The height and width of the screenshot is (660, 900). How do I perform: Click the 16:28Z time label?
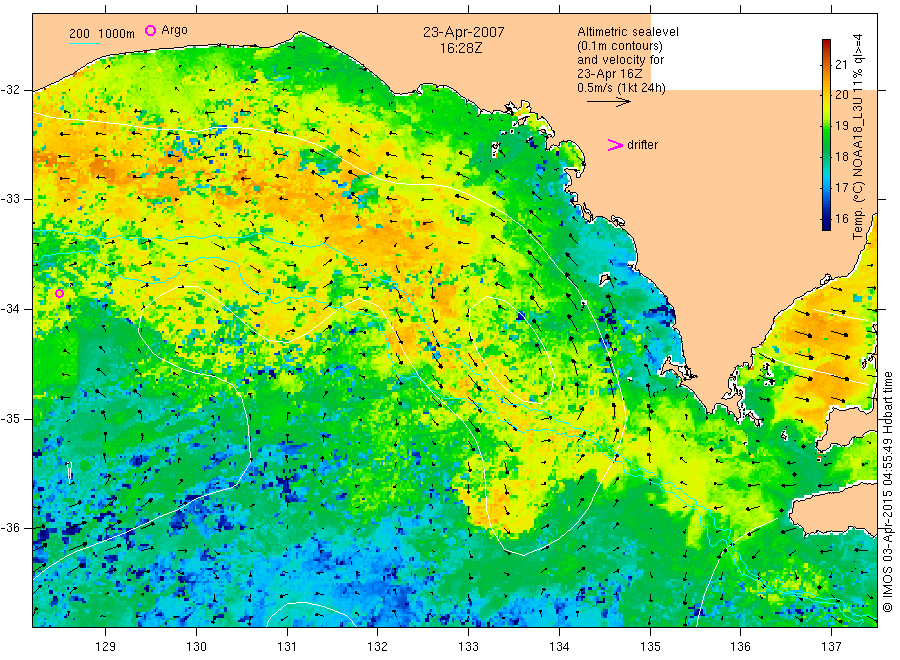(461, 49)
